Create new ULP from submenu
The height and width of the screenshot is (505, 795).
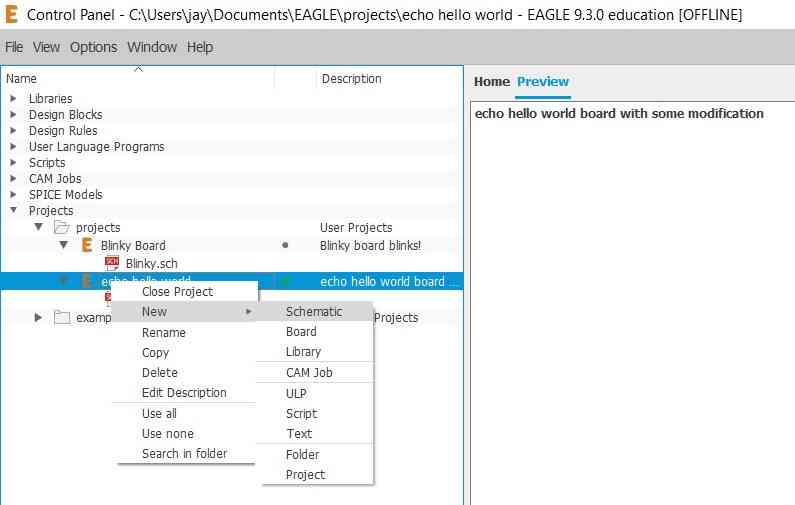coord(315,393)
